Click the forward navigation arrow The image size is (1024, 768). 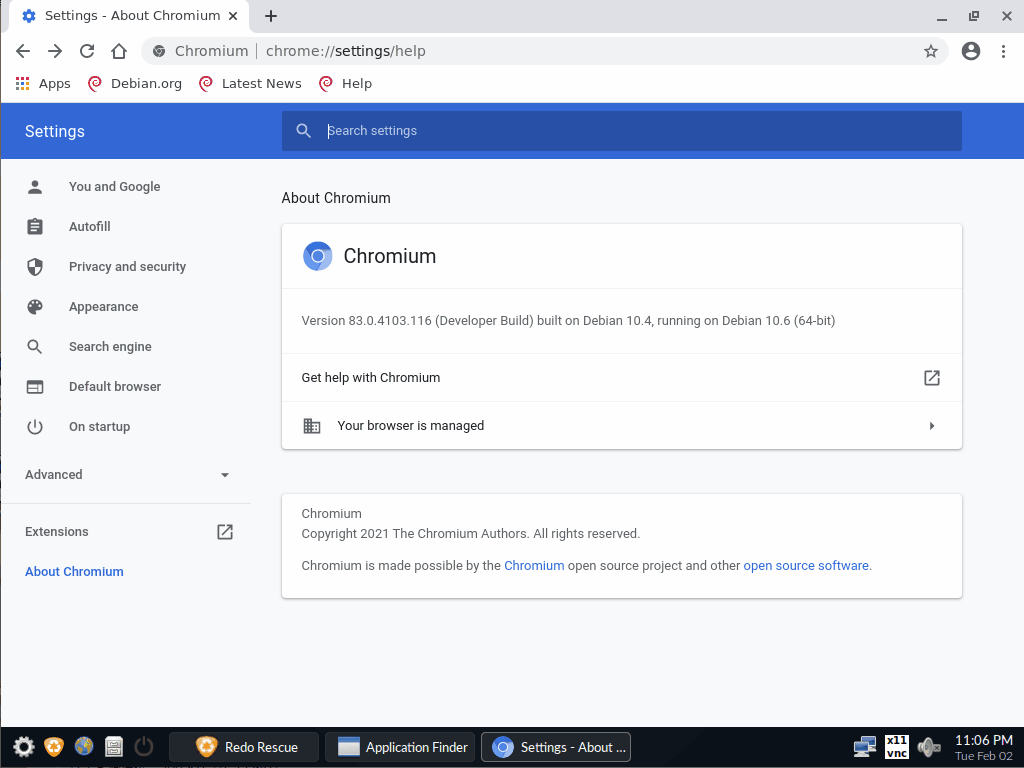[x=55, y=51]
